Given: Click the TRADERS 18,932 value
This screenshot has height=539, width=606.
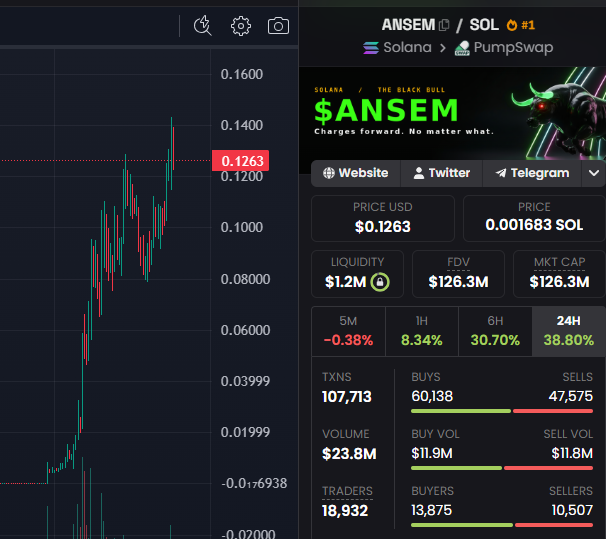Looking at the screenshot, I should click(x=345, y=511).
